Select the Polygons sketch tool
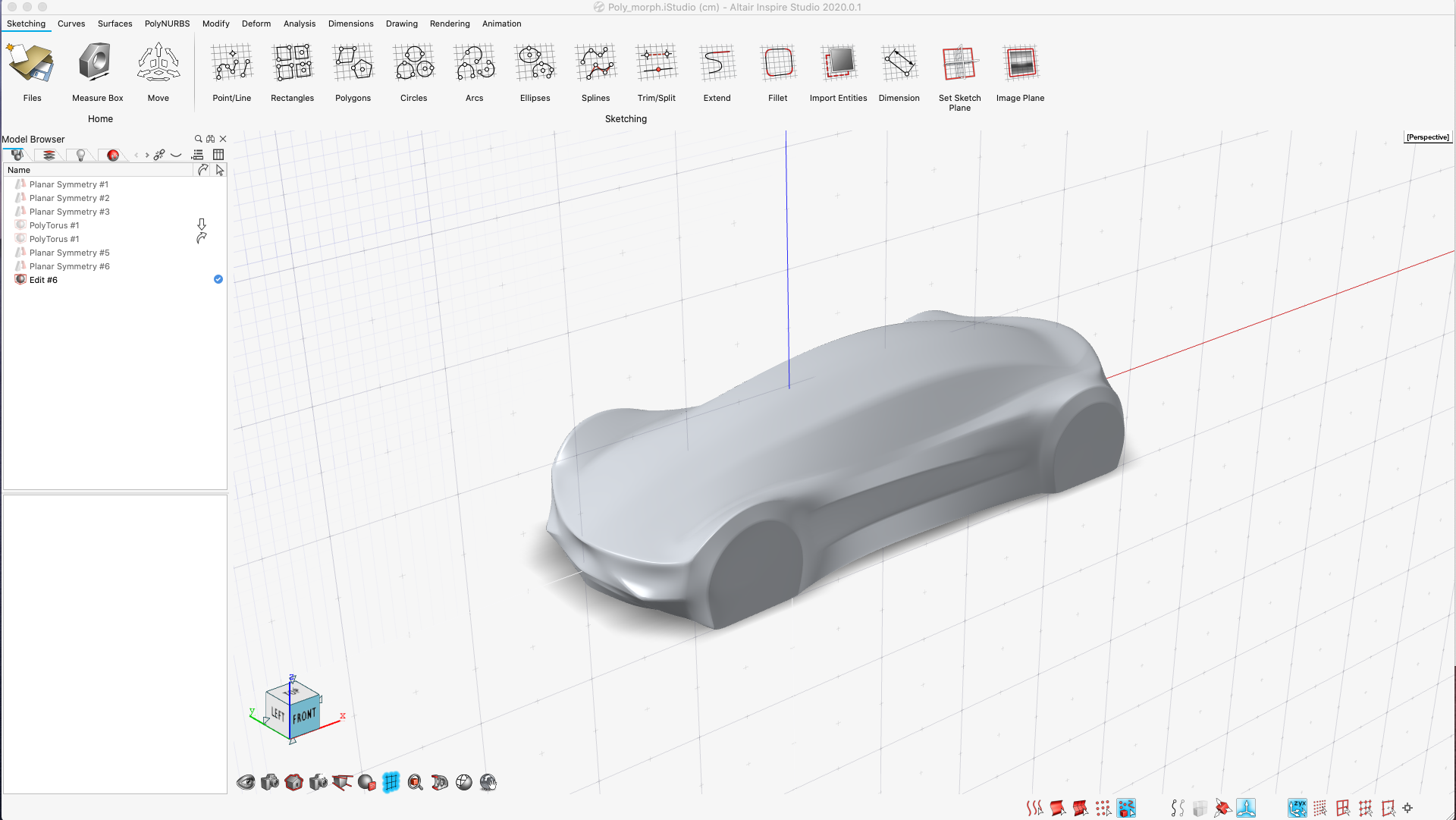 (353, 72)
